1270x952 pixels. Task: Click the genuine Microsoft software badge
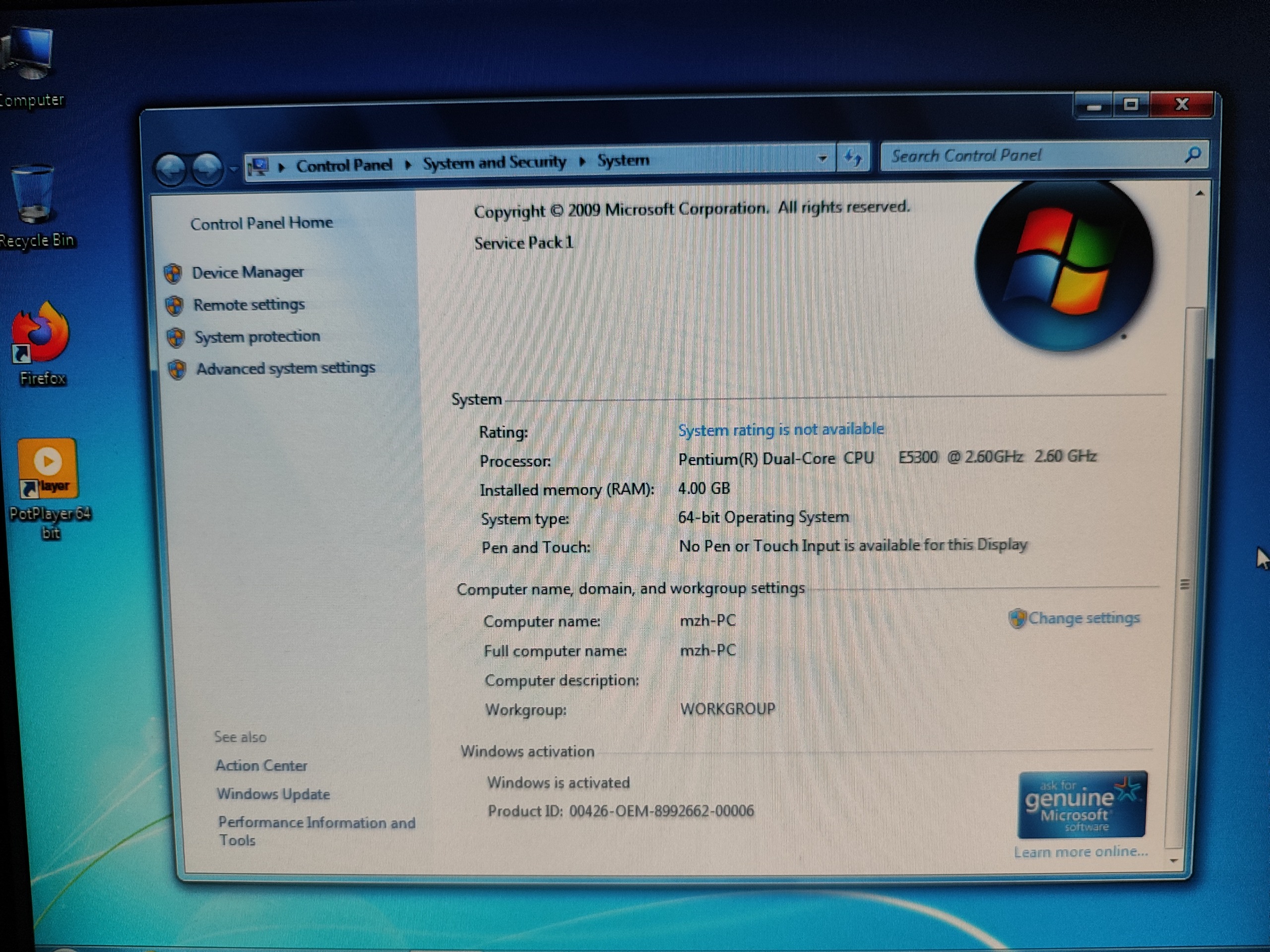click(x=1081, y=805)
